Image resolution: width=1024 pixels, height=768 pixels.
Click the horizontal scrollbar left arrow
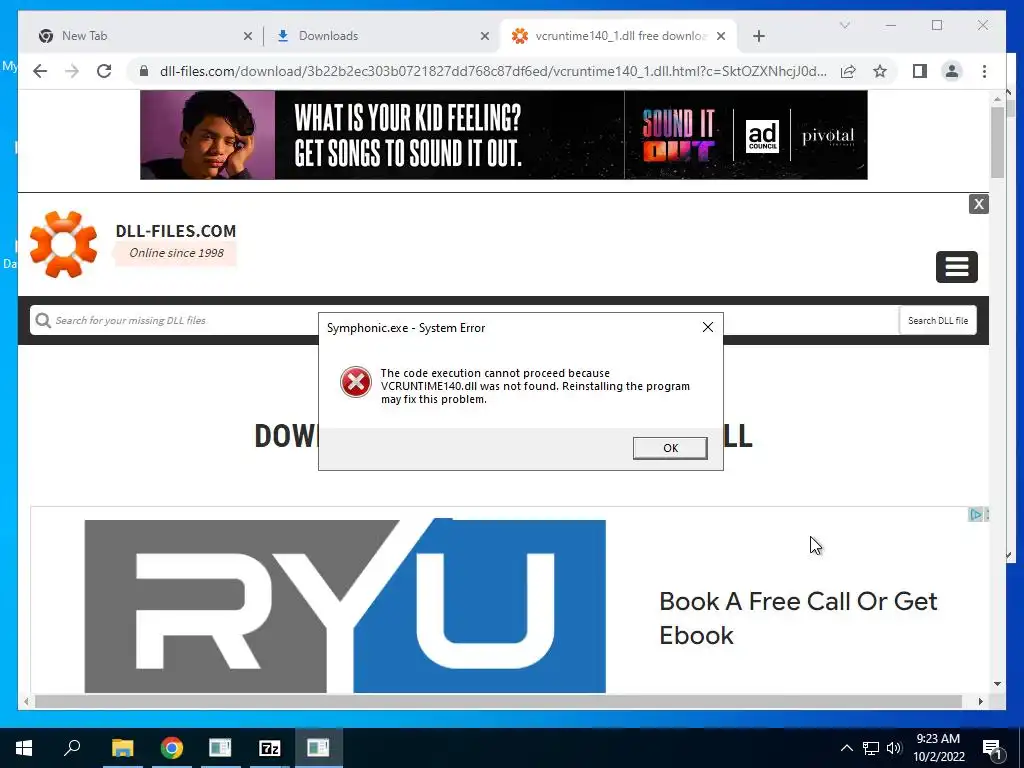coord(25,701)
